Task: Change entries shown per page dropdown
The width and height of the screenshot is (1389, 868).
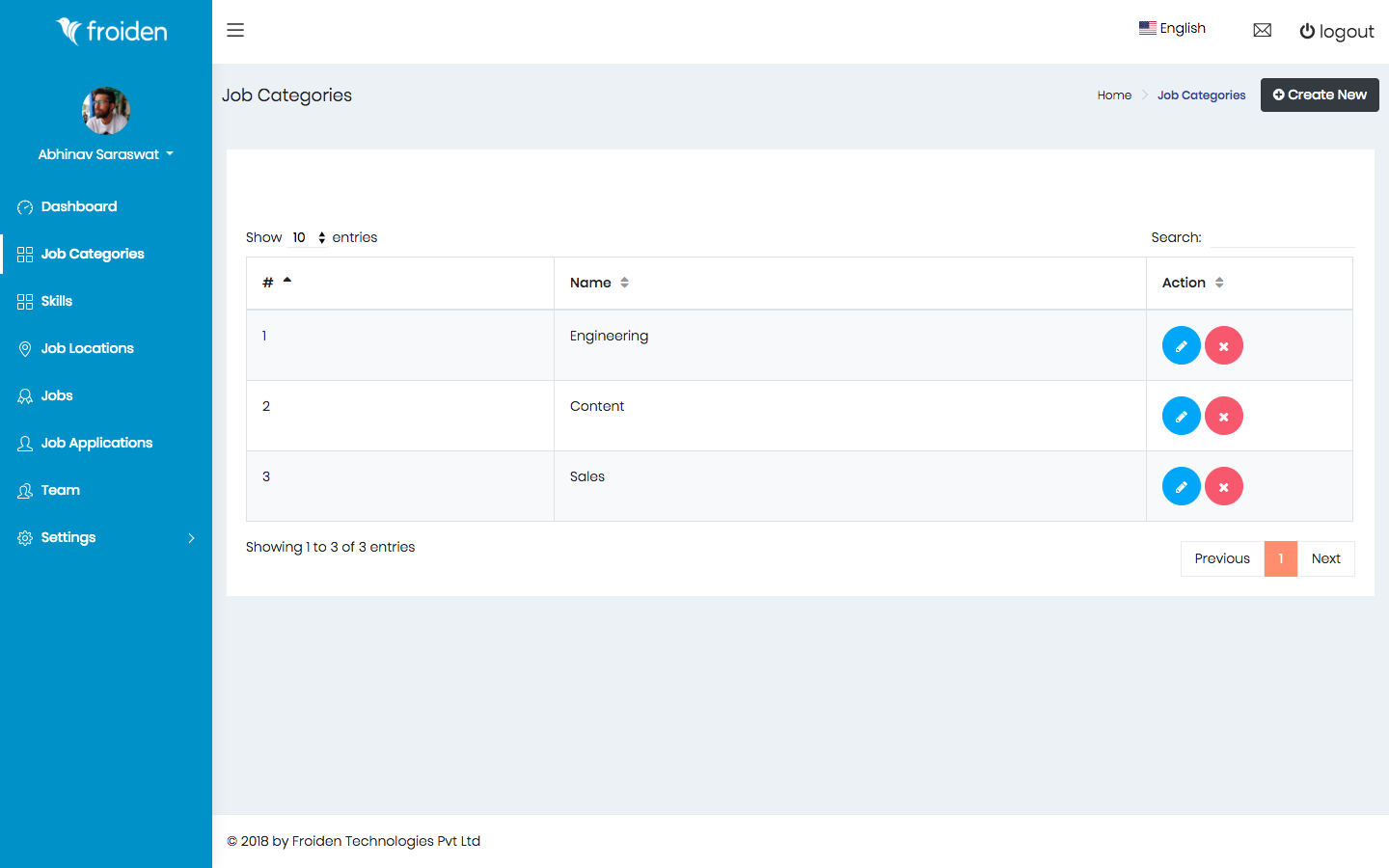Action: (x=309, y=237)
